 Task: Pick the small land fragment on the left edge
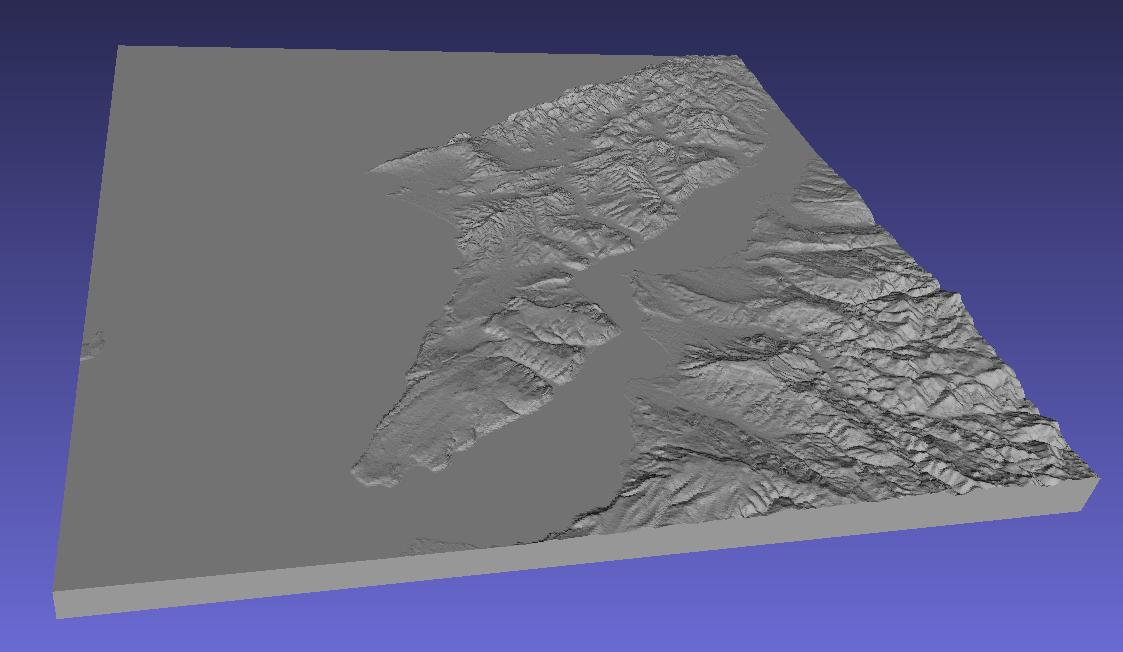point(92,345)
